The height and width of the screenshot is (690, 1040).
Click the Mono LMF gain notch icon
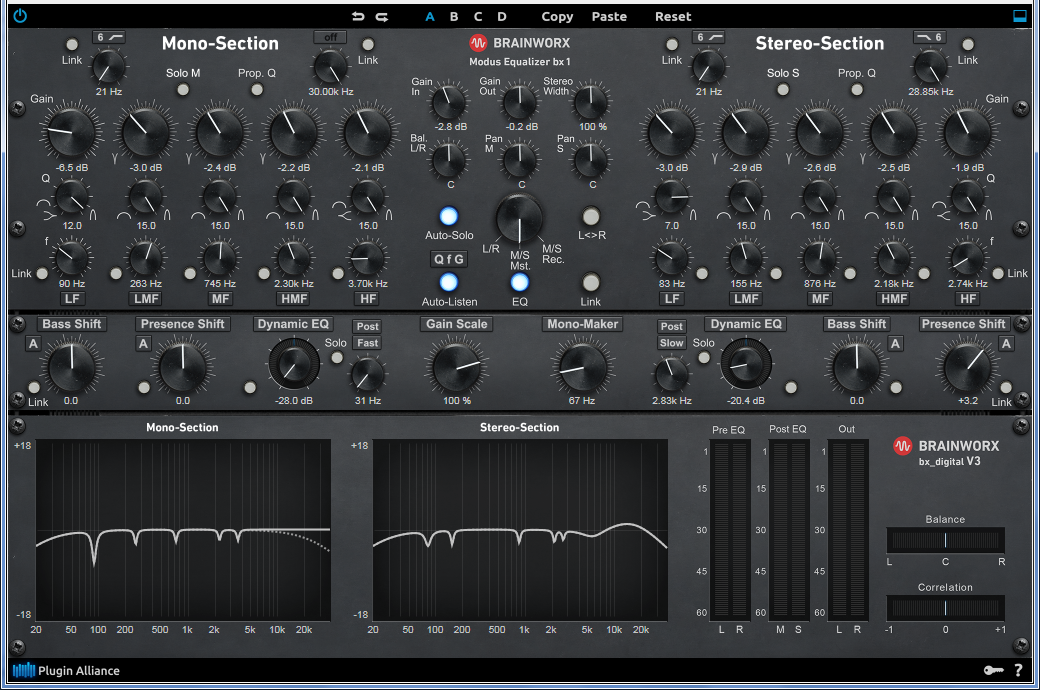[x=115, y=159]
